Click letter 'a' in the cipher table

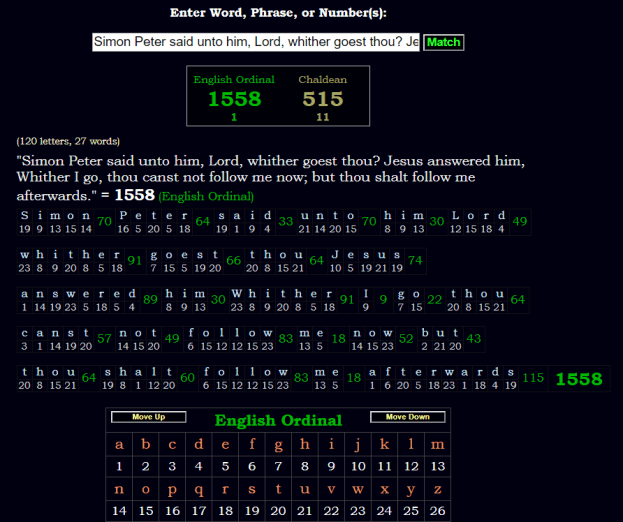pyautogui.click(x=119, y=445)
